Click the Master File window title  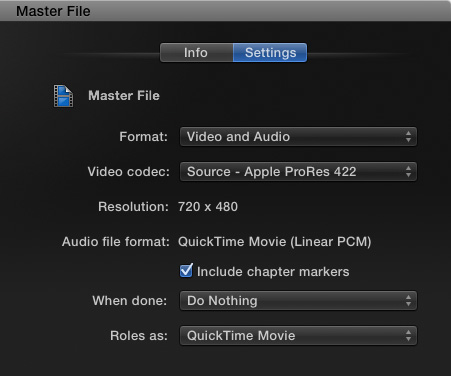[53, 11]
